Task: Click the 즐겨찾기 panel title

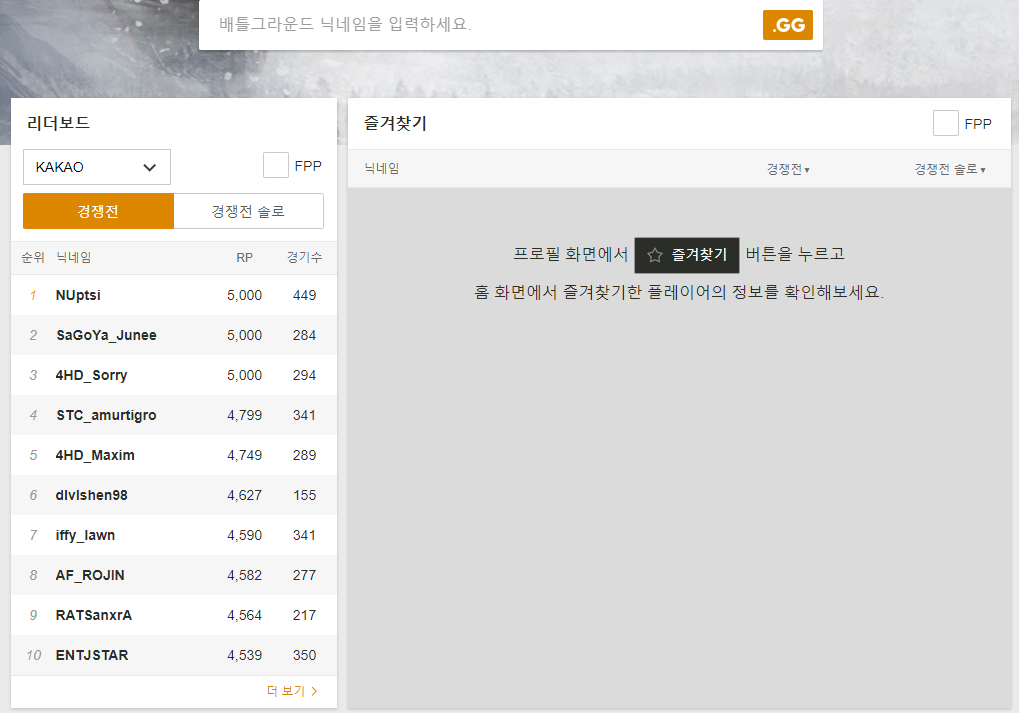Action: (395, 123)
